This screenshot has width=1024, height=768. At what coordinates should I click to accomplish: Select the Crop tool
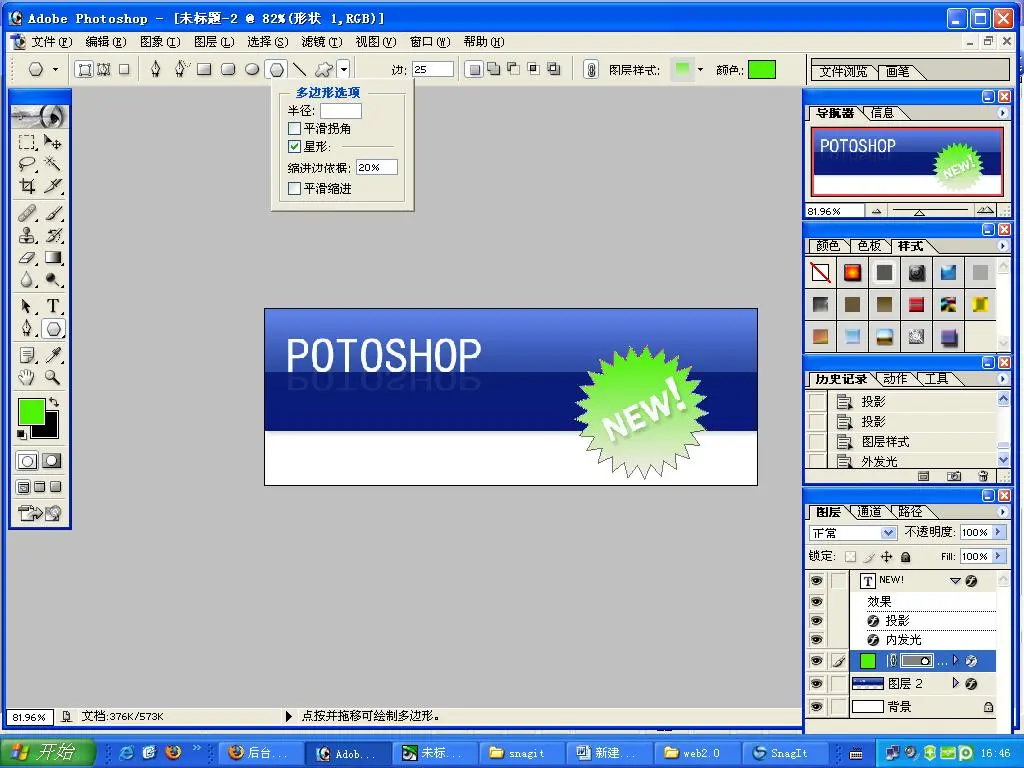[x=27, y=186]
